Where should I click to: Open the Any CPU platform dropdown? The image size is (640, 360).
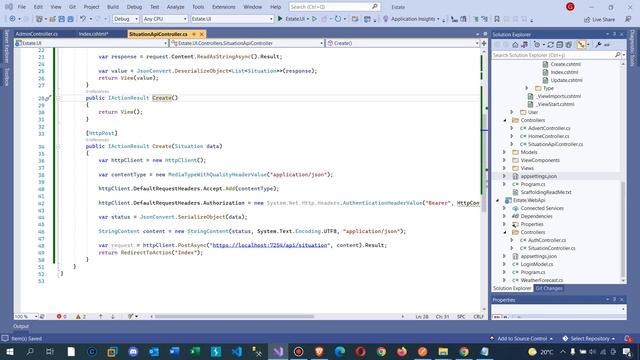165,19
